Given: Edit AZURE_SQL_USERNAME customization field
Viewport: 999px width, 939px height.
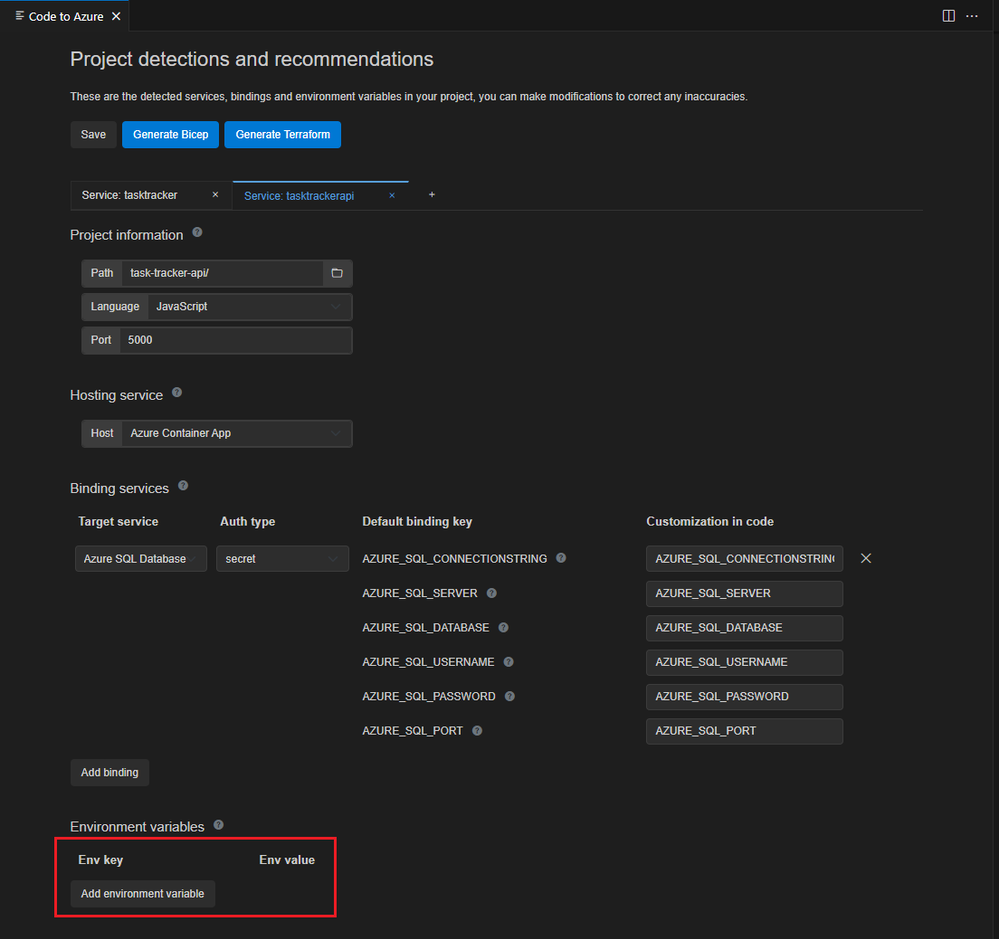Looking at the screenshot, I should pos(744,662).
